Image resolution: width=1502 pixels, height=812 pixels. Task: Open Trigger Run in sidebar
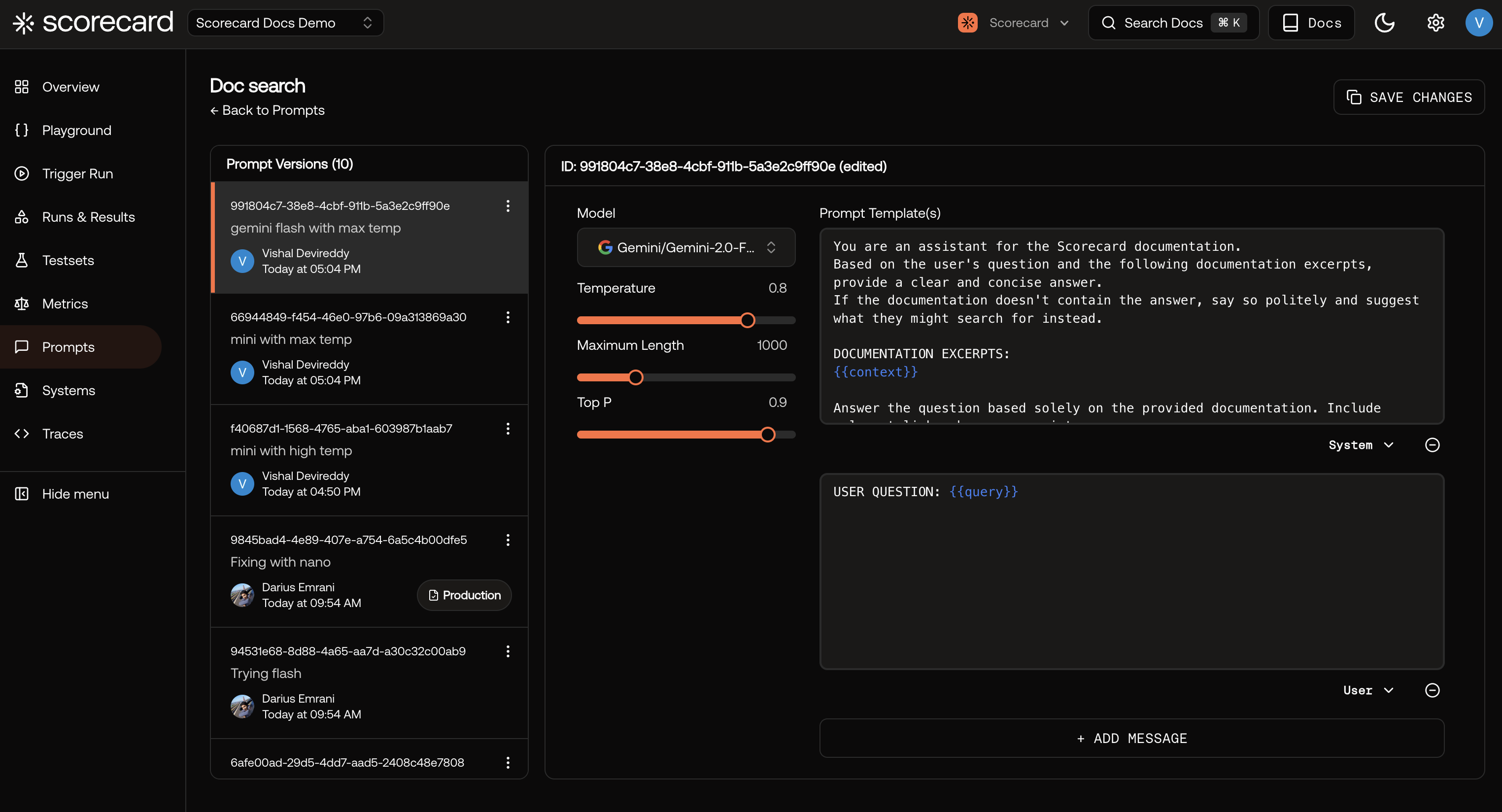tap(77, 174)
